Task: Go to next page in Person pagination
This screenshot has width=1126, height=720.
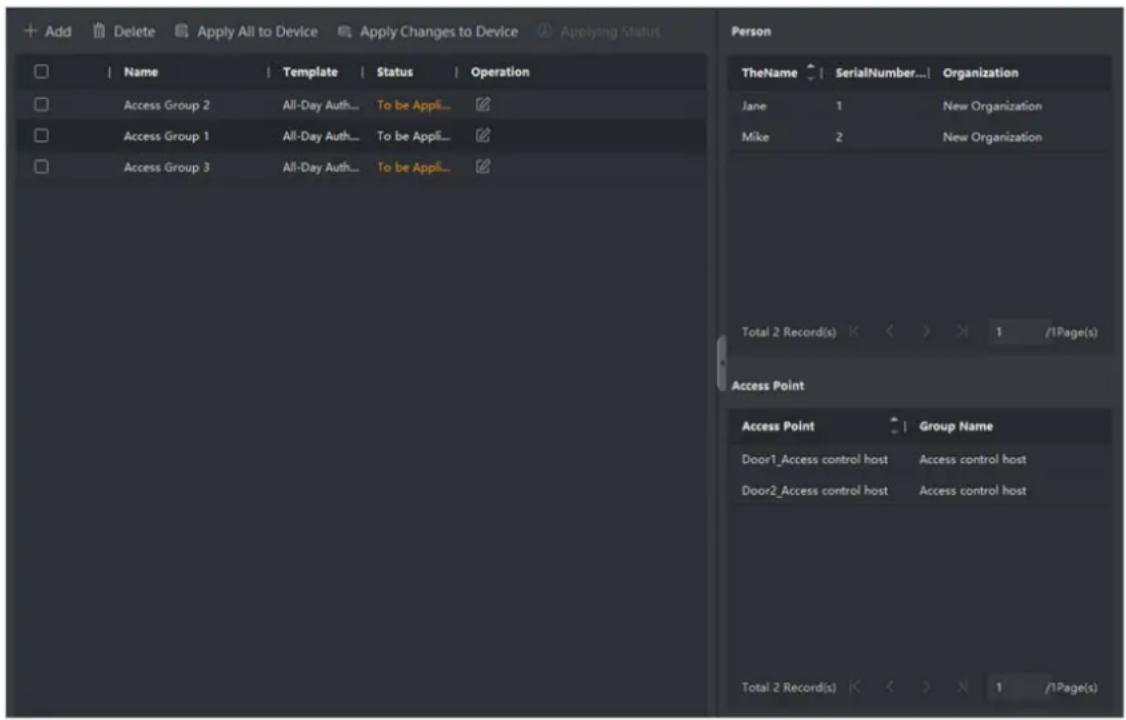Action: [926, 332]
